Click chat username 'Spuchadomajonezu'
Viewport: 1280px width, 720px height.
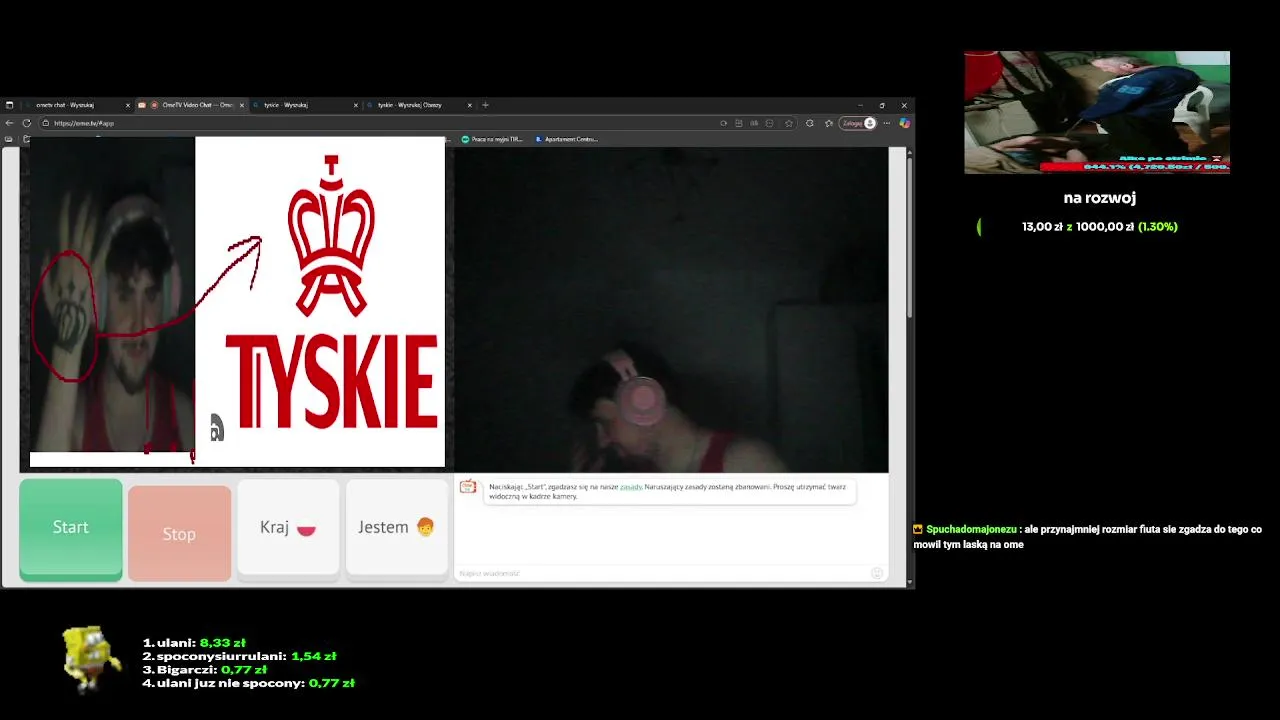tap(971, 529)
